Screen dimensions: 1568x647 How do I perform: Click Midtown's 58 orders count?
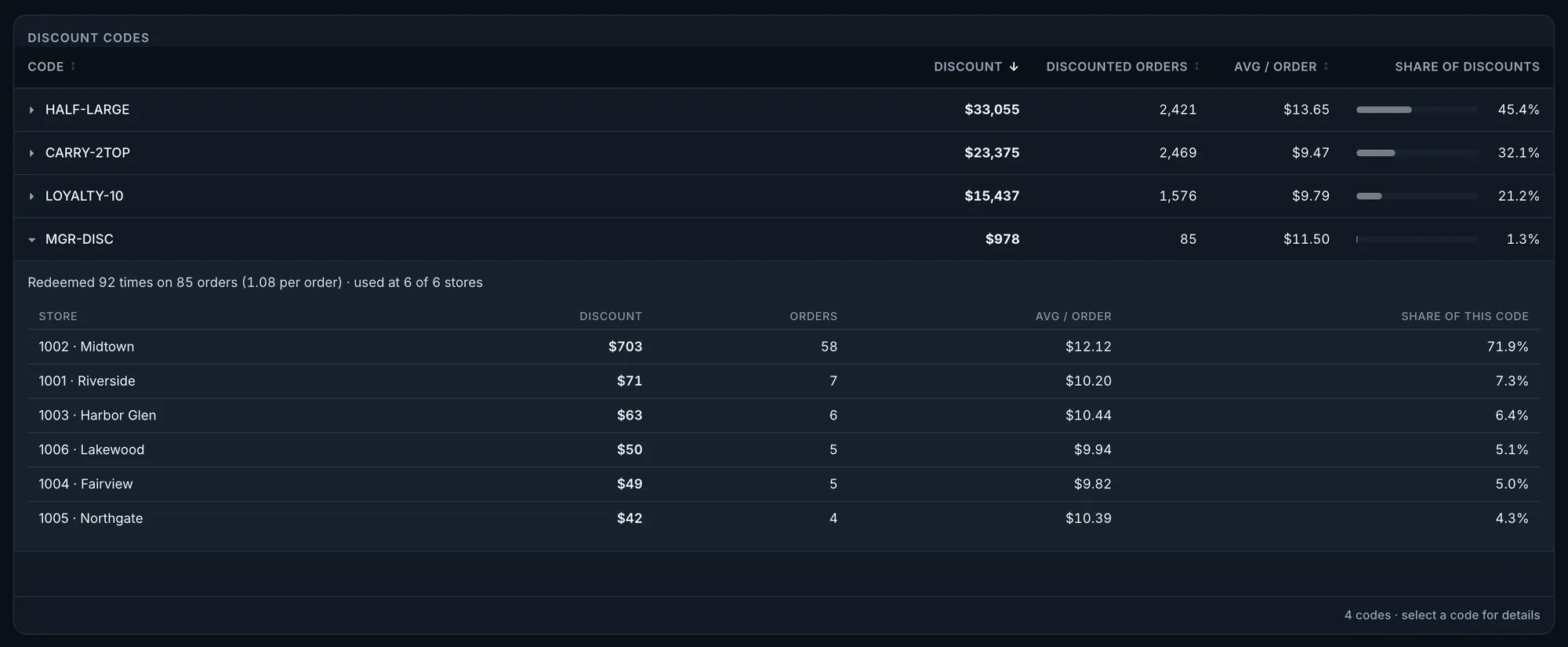(829, 347)
